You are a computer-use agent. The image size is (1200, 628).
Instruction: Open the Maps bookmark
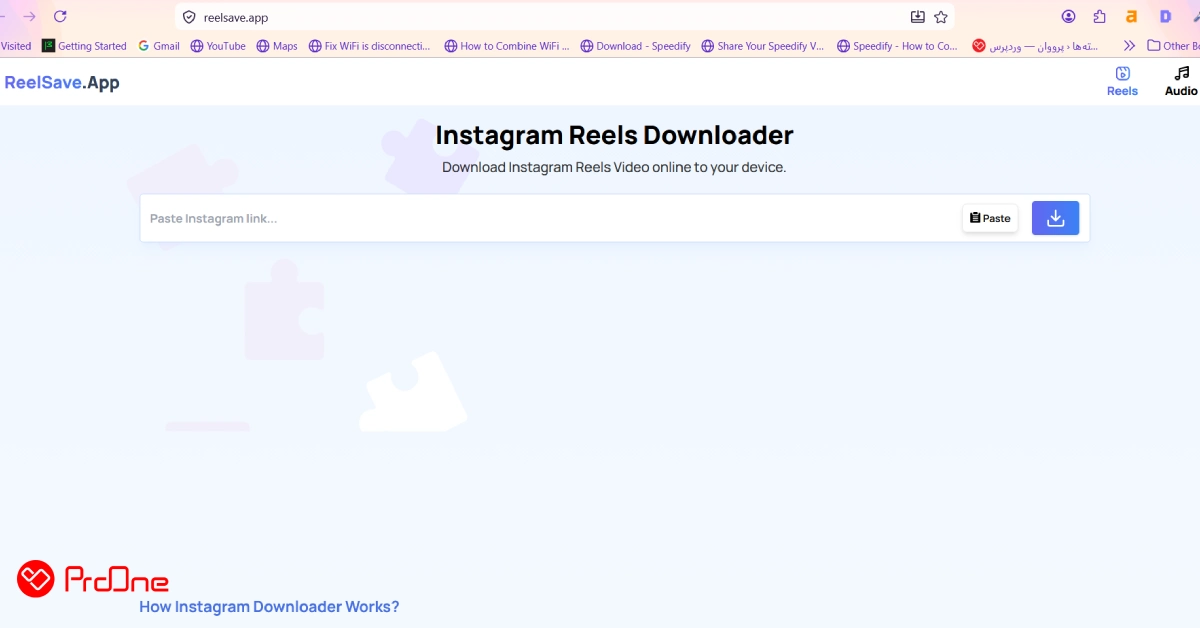[277, 46]
